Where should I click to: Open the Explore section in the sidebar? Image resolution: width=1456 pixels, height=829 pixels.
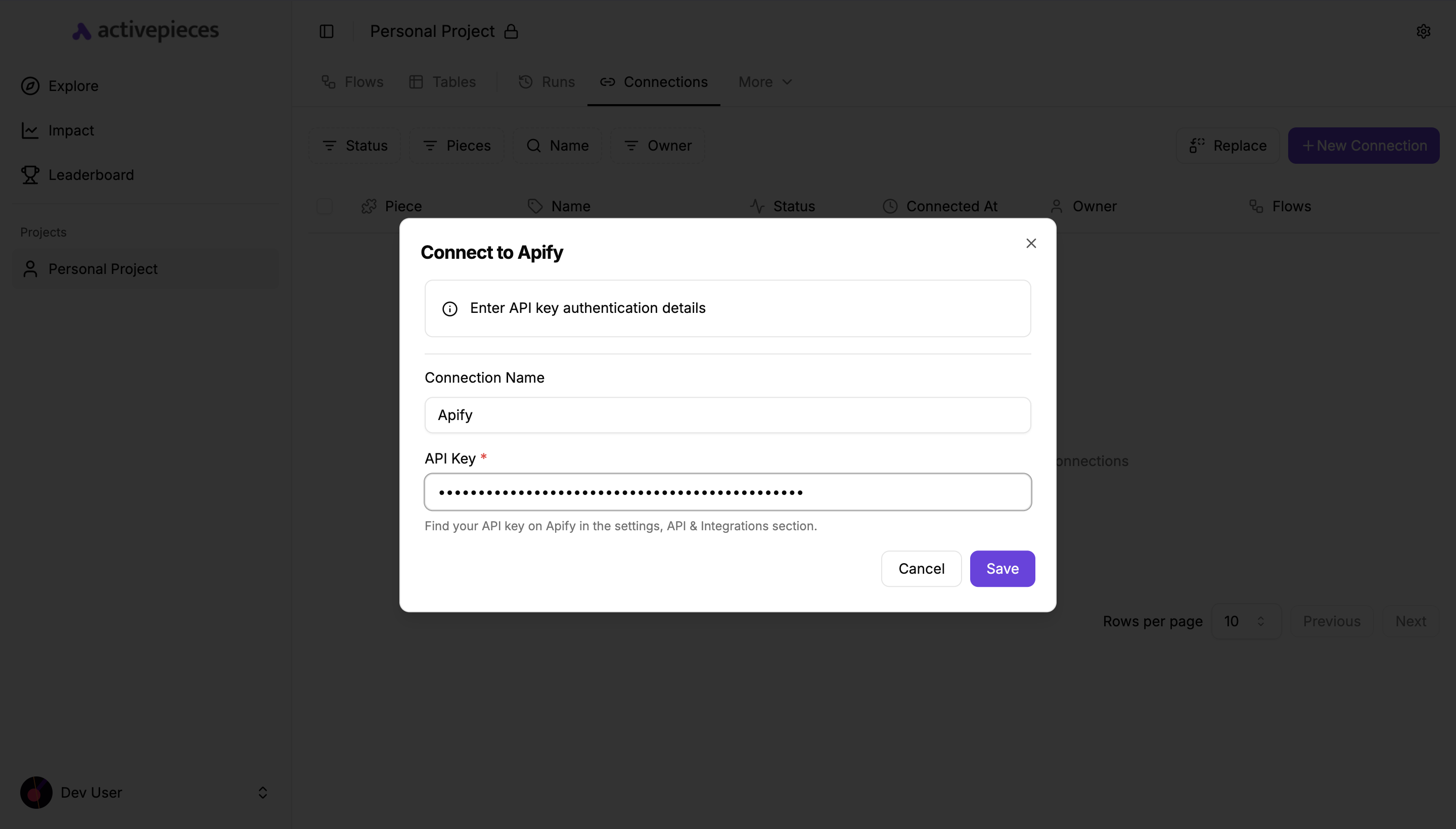[72, 86]
